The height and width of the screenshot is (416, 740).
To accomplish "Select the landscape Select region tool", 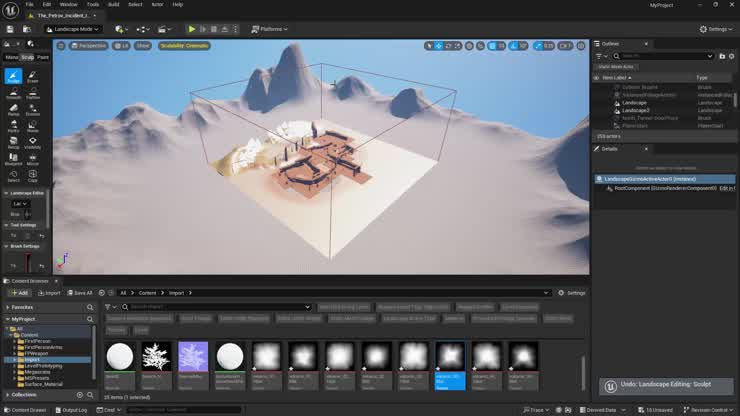I will point(13,176).
